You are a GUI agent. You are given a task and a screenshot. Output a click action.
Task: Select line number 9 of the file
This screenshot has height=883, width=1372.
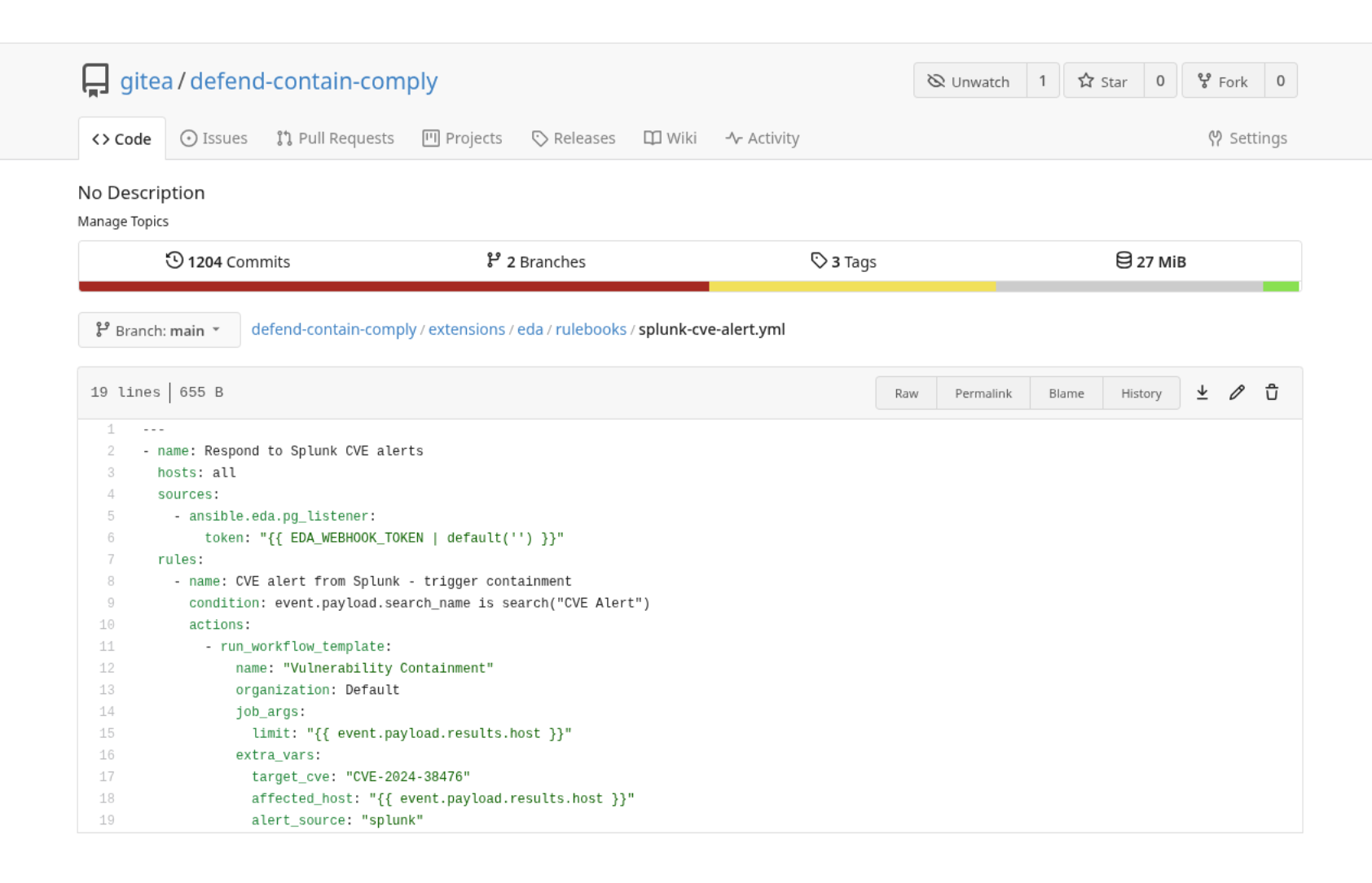click(x=111, y=603)
